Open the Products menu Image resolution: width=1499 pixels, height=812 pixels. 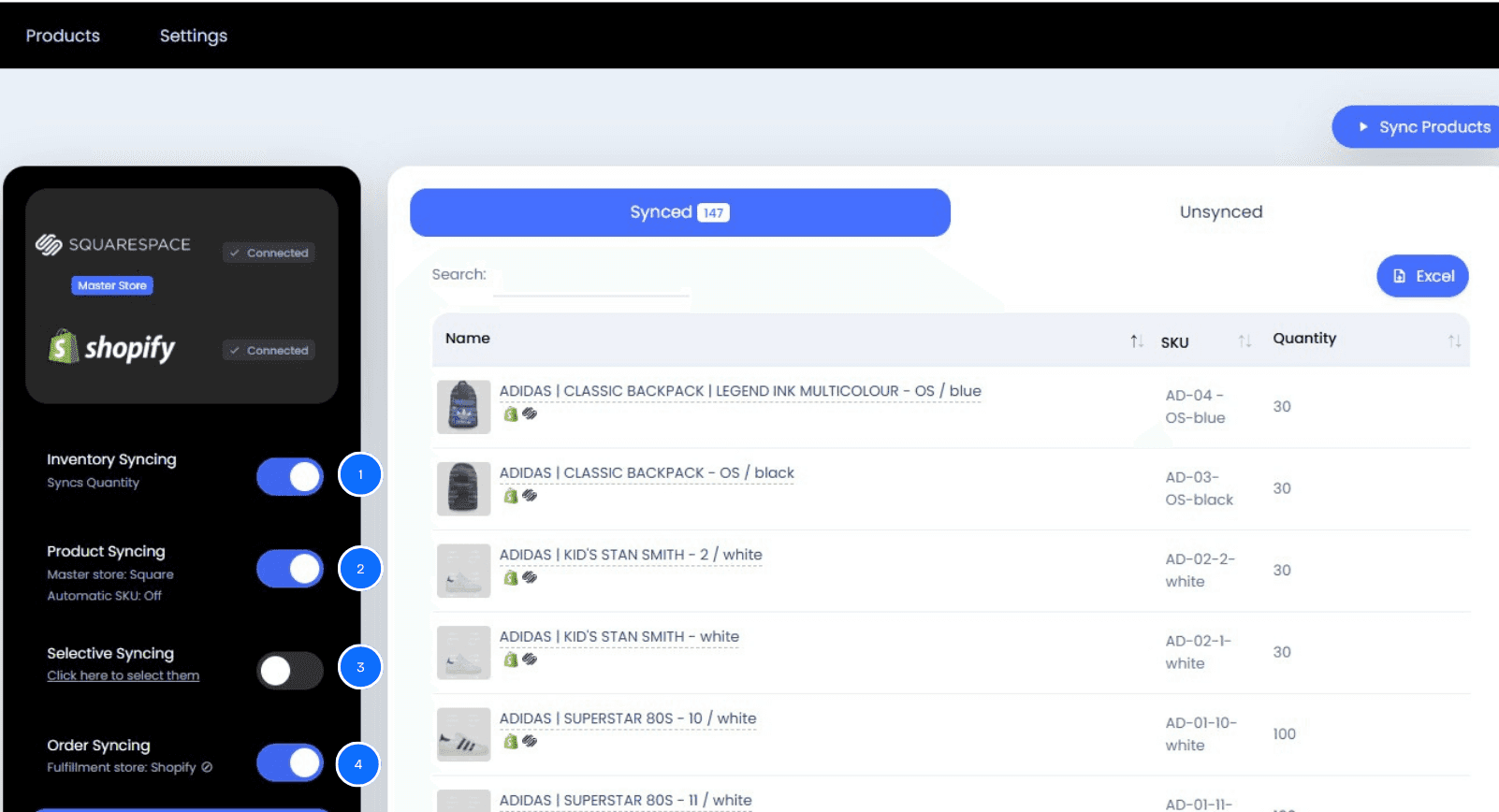63,36
